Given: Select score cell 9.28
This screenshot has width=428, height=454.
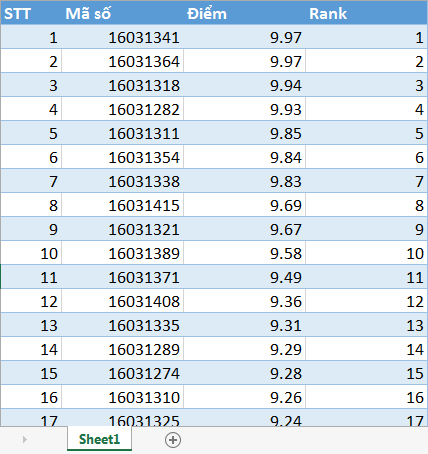Looking at the screenshot, I should click(244, 373).
